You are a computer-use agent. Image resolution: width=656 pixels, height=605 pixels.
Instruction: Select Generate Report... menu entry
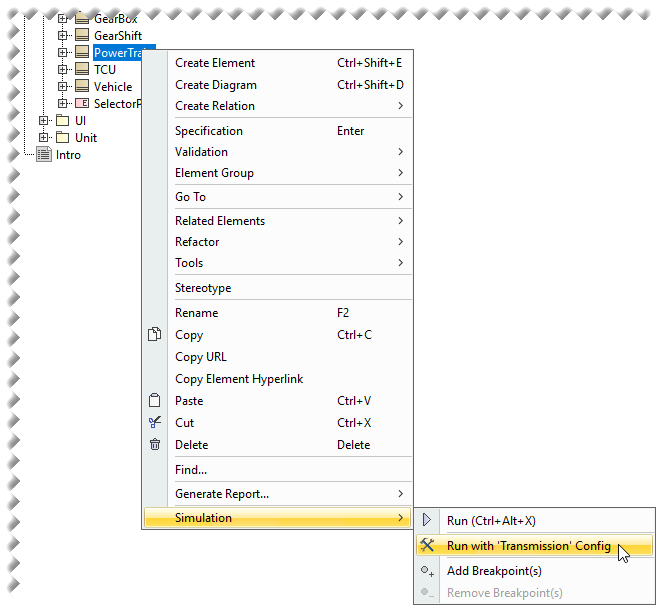pyautogui.click(x=277, y=493)
